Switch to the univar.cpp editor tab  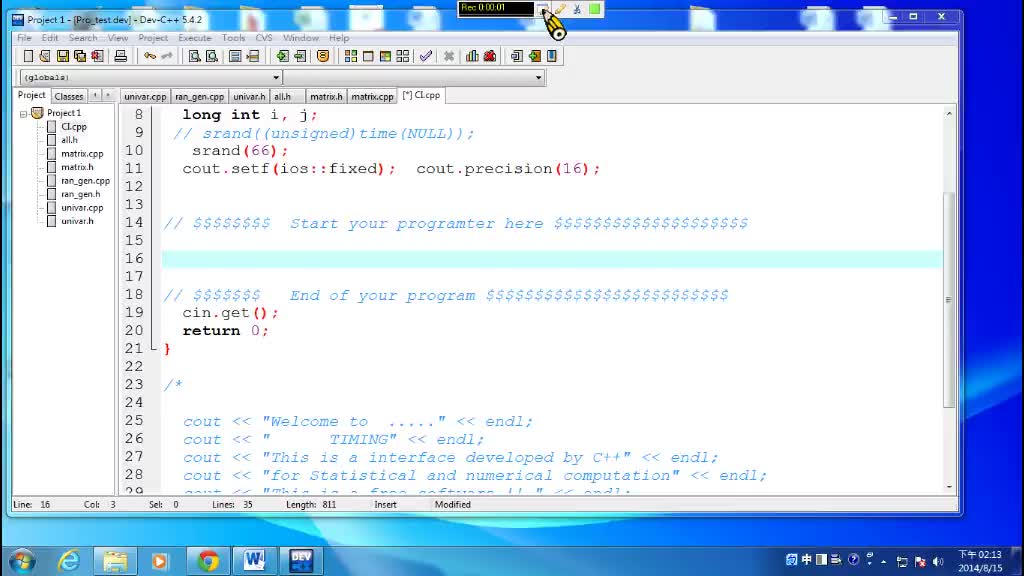tap(145, 97)
